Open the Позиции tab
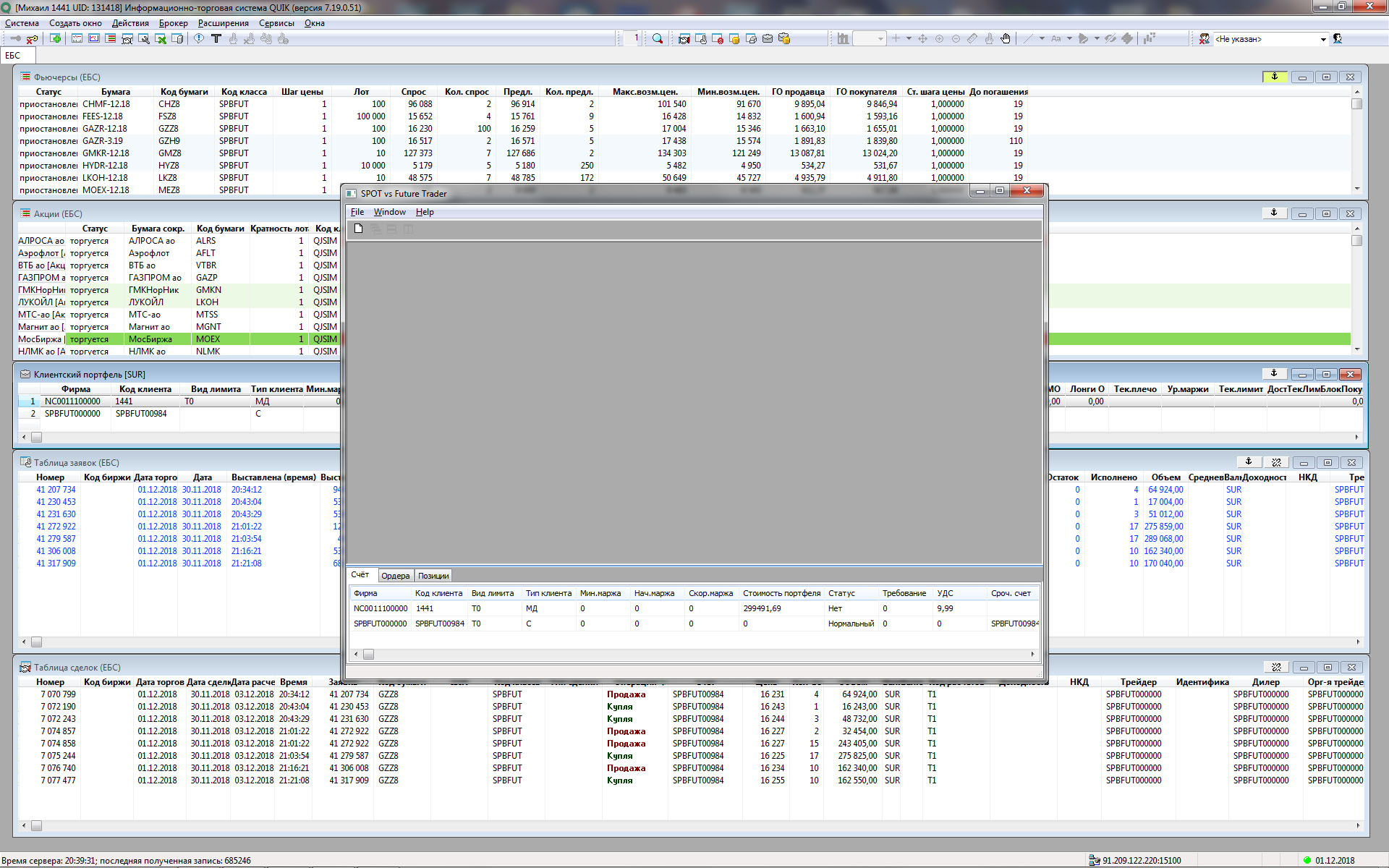 click(433, 576)
